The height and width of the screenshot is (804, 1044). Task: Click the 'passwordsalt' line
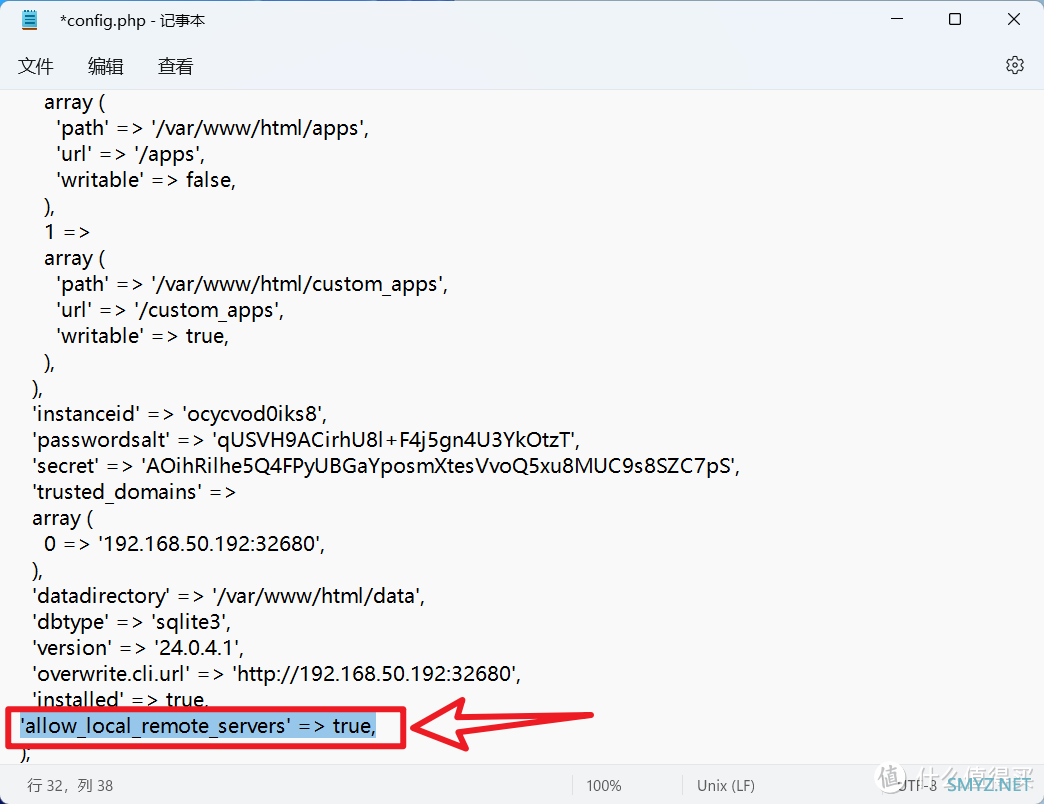point(306,440)
